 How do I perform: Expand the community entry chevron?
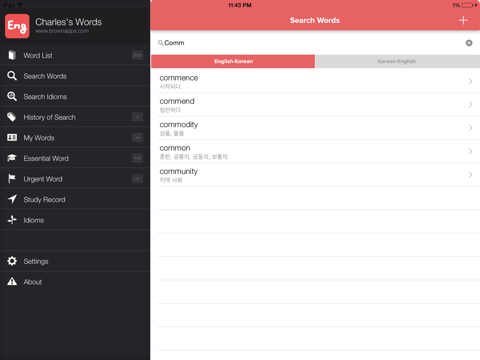[x=470, y=174]
